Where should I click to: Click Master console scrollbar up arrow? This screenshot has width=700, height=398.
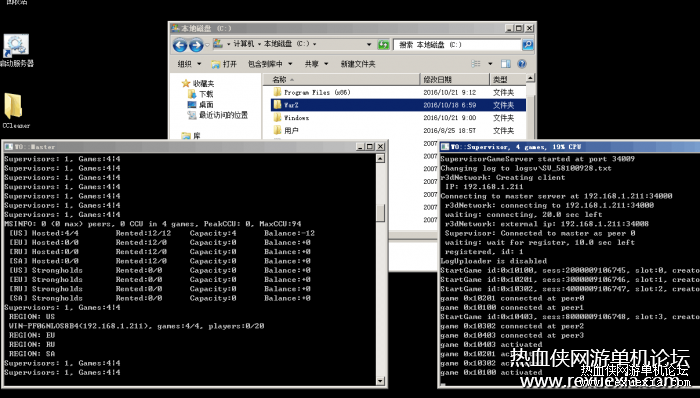click(380, 158)
